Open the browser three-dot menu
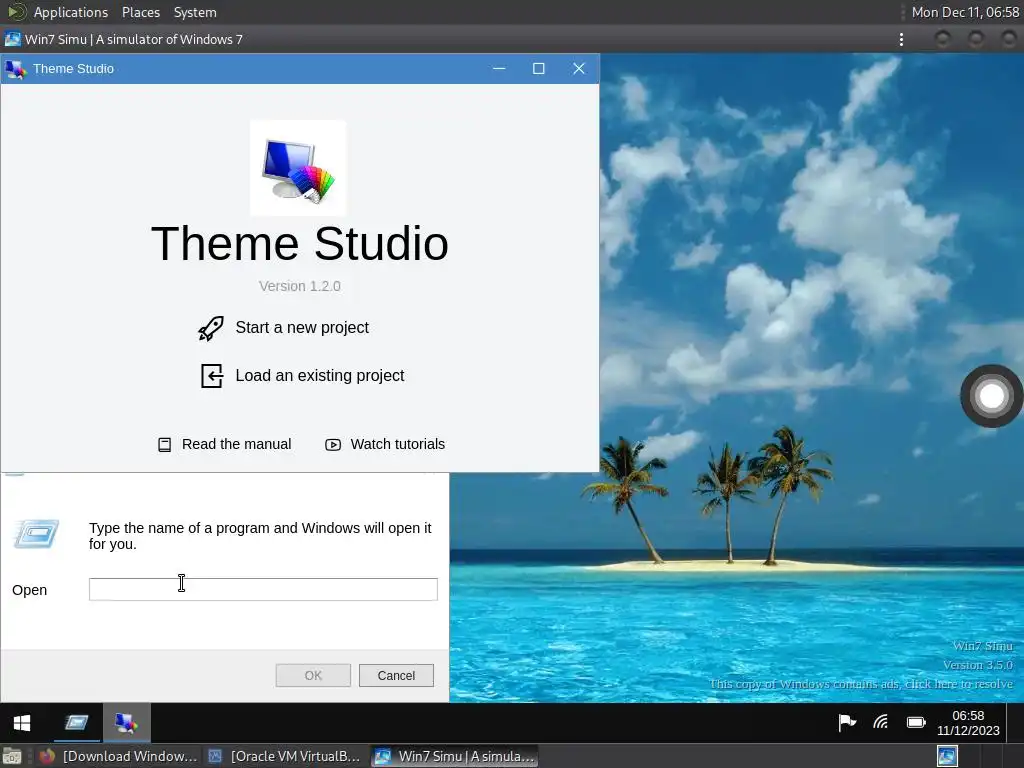The height and width of the screenshot is (768, 1024). (x=901, y=40)
